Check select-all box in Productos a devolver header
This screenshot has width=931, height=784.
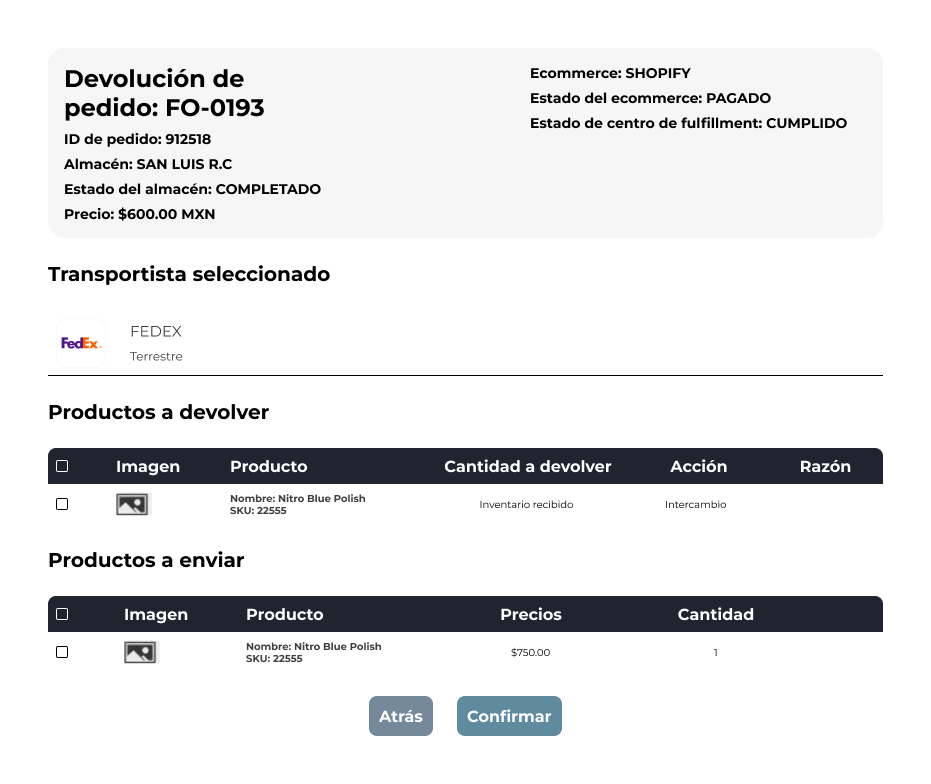click(x=62, y=466)
